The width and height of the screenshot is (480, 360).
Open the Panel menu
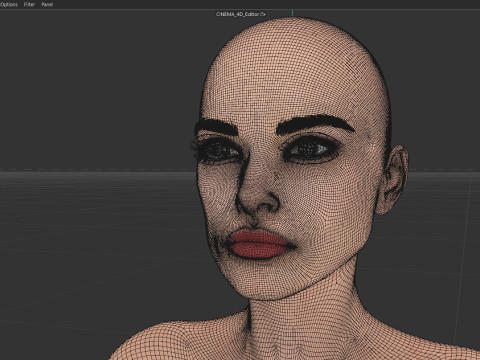[47, 4]
